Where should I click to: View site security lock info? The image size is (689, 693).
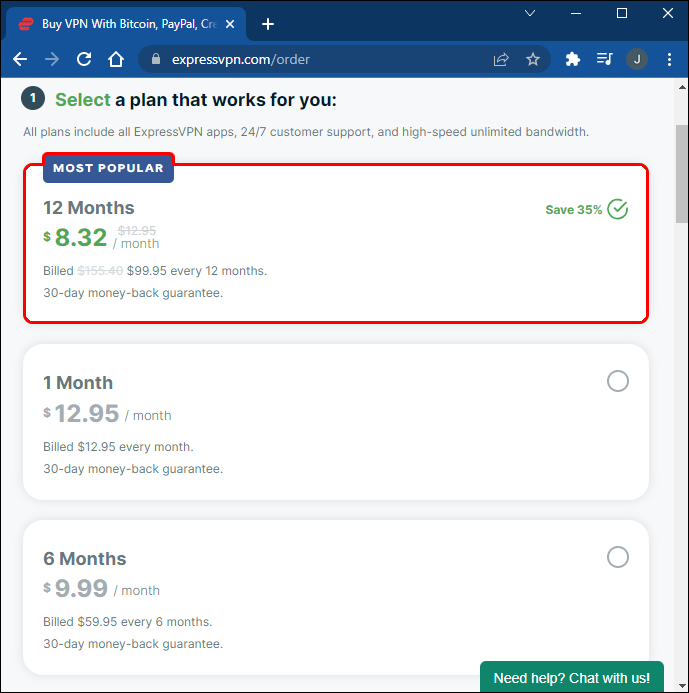[x=156, y=59]
